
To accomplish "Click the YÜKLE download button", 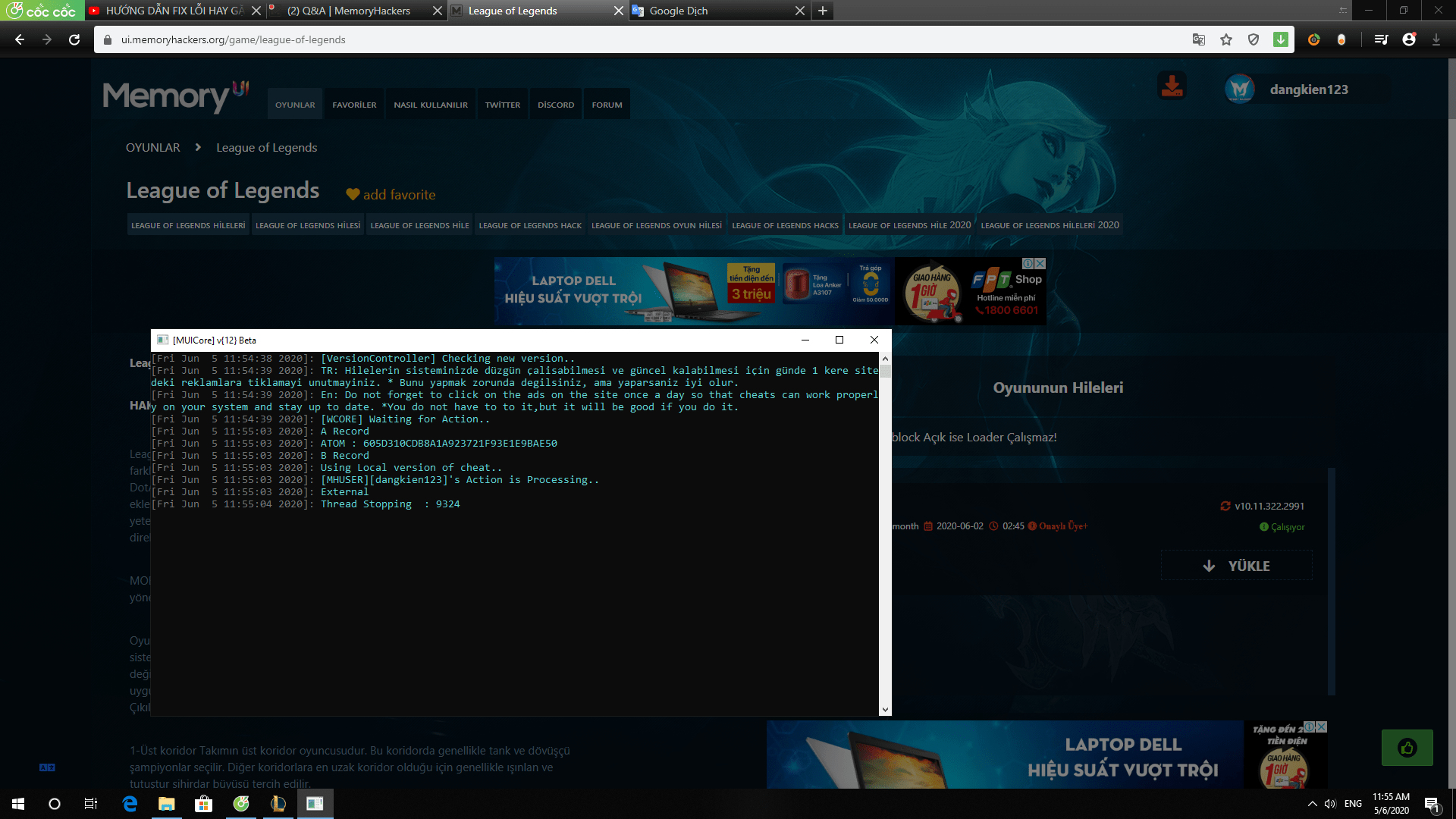I will [x=1237, y=566].
